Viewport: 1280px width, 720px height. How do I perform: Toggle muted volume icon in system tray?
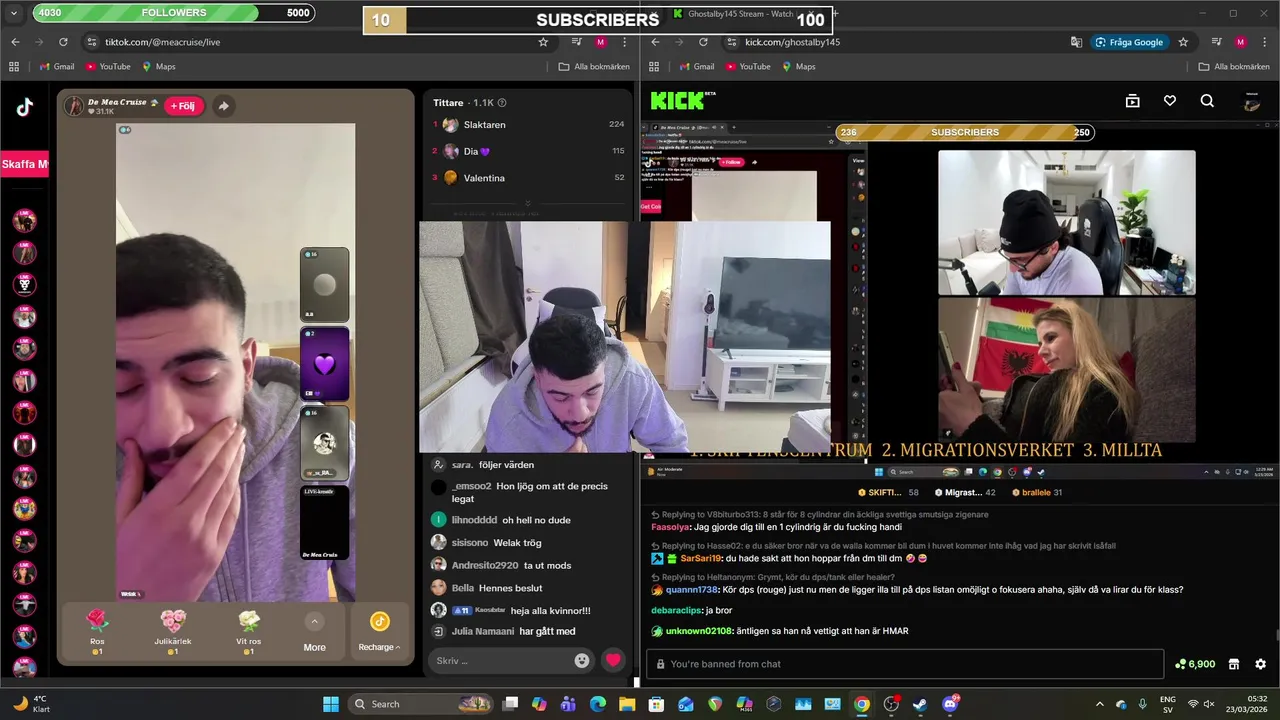pos(1209,704)
